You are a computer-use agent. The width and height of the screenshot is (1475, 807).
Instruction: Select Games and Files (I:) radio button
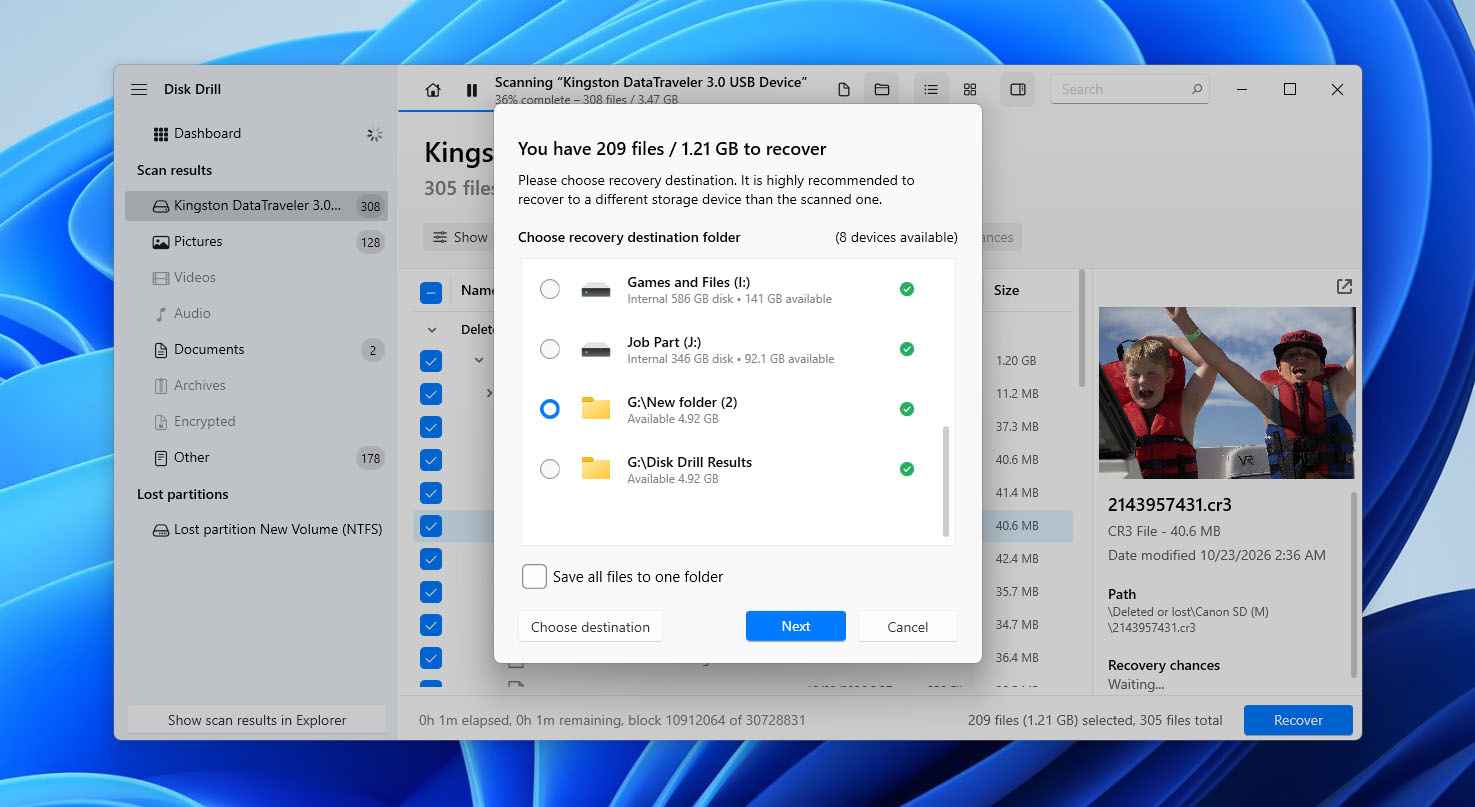[550, 289]
